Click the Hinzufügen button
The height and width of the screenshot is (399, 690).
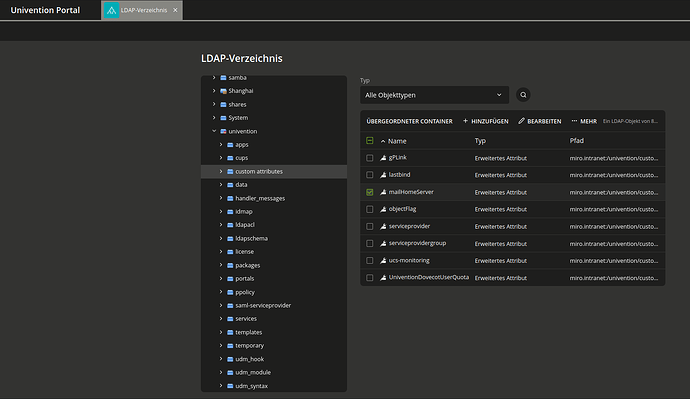(485, 121)
